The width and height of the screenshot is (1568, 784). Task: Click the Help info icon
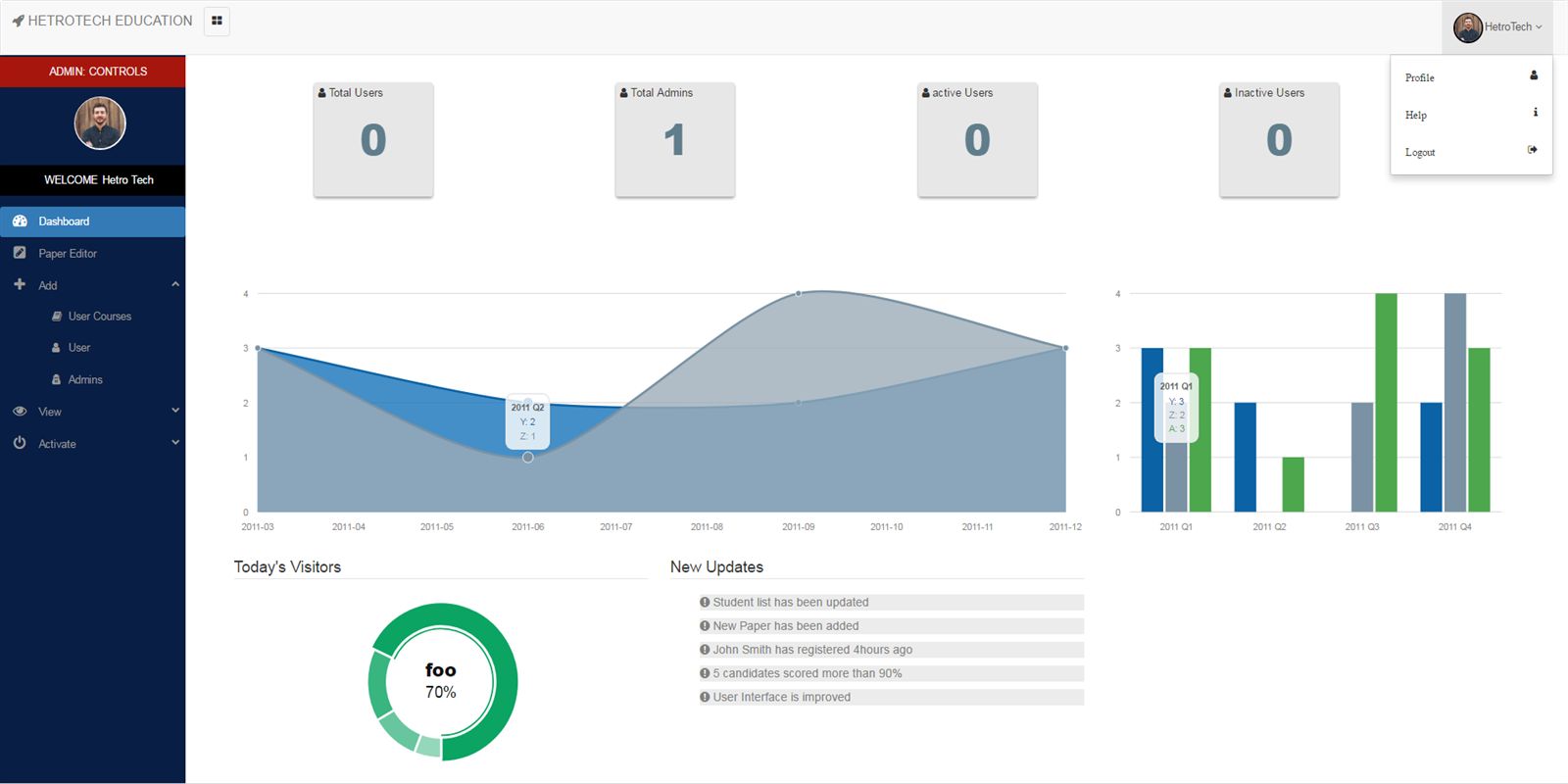(x=1535, y=113)
